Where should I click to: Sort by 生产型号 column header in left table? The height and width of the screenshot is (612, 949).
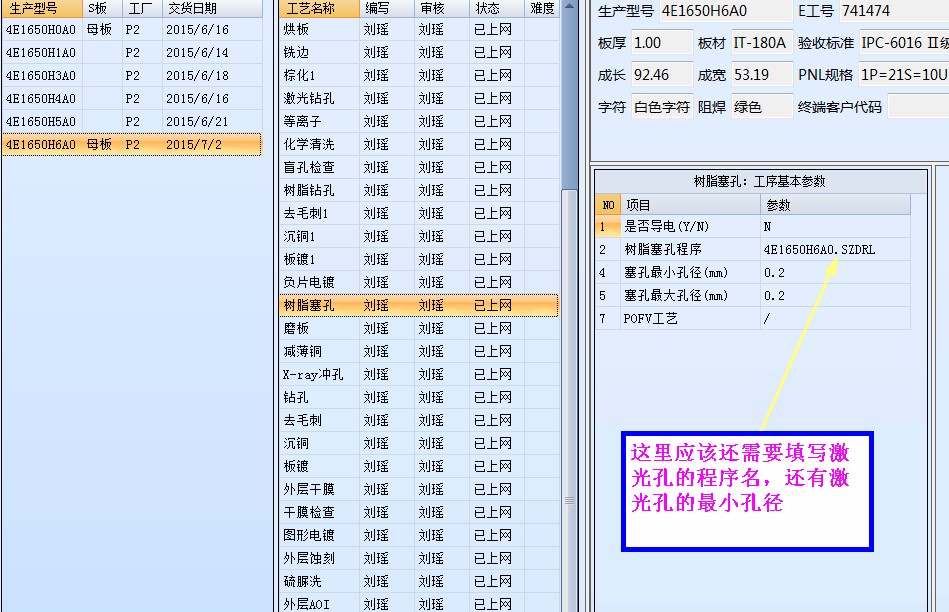(x=42, y=8)
